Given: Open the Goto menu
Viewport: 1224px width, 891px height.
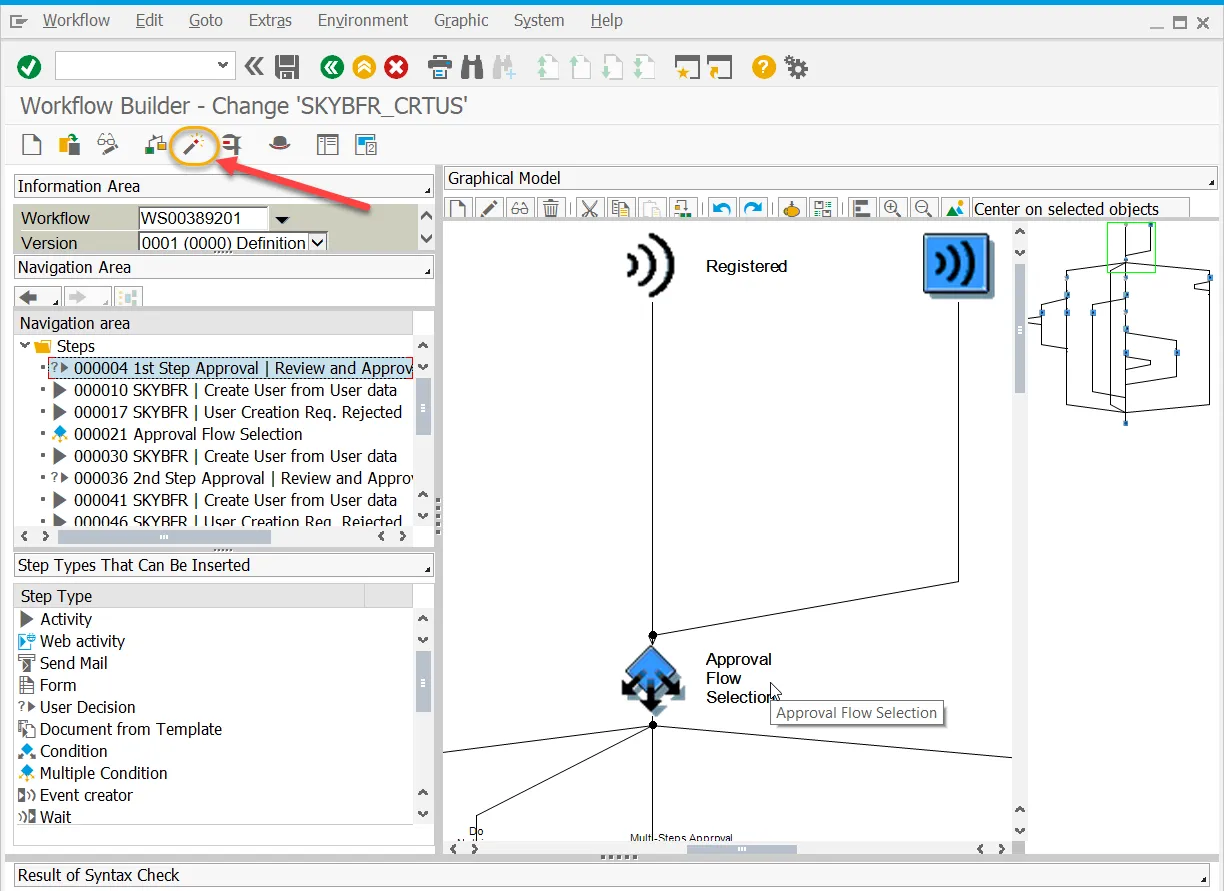Looking at the screenshot, I should click(206, 20).
